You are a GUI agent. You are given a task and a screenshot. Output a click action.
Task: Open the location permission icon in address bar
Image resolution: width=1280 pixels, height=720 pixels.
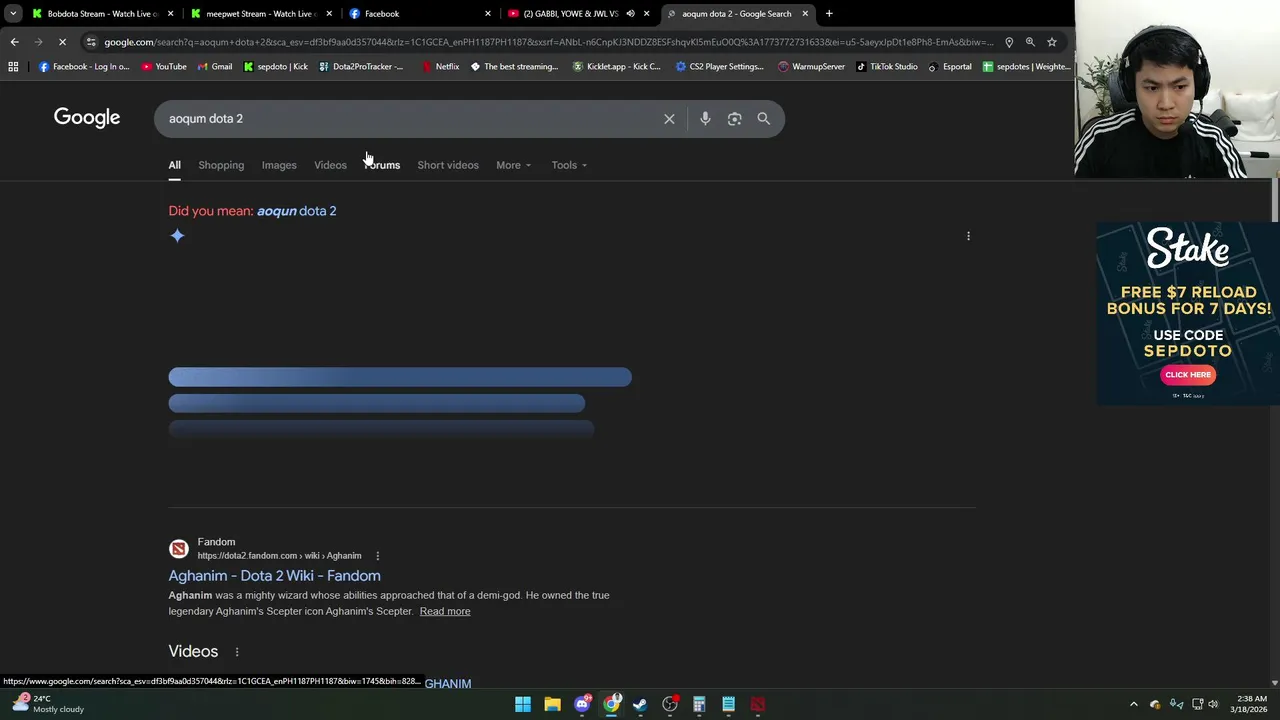click(x=1009, y=42)
